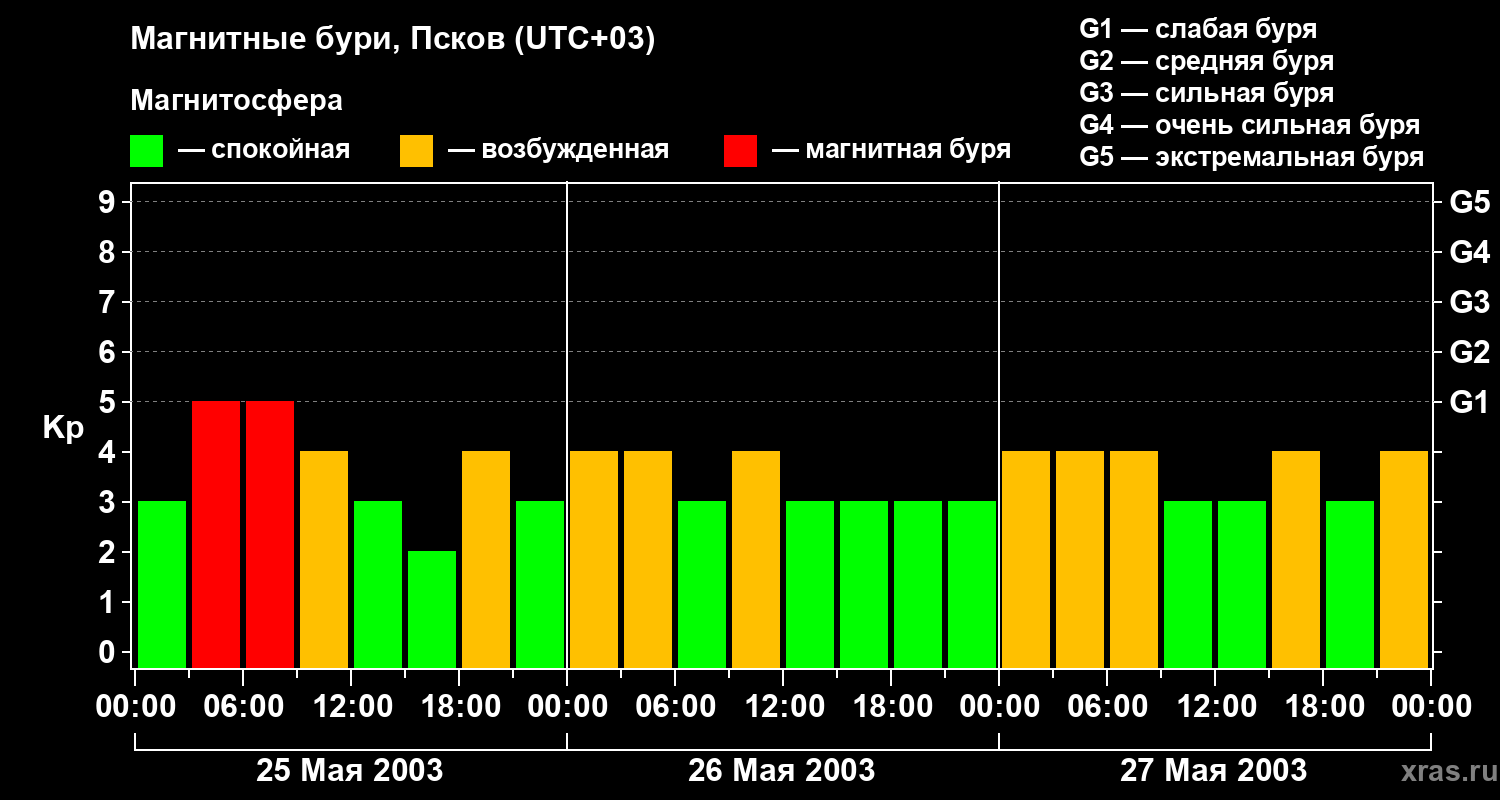1500x800 pixels.
Task: Click the G1 label on right axis
Action: click(1469, 403)
